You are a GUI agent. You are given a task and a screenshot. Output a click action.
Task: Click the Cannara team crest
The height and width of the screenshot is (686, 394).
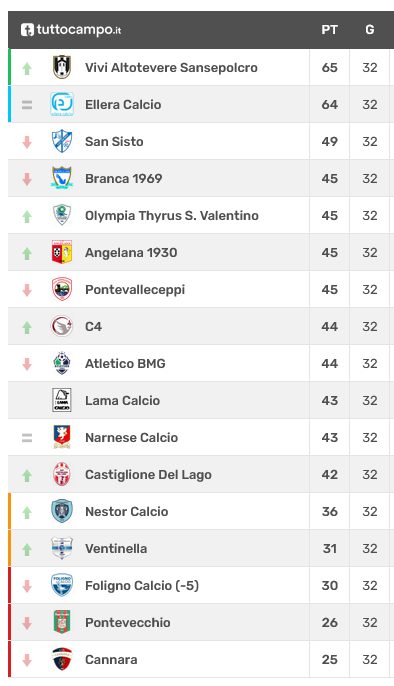click(62, 659)
